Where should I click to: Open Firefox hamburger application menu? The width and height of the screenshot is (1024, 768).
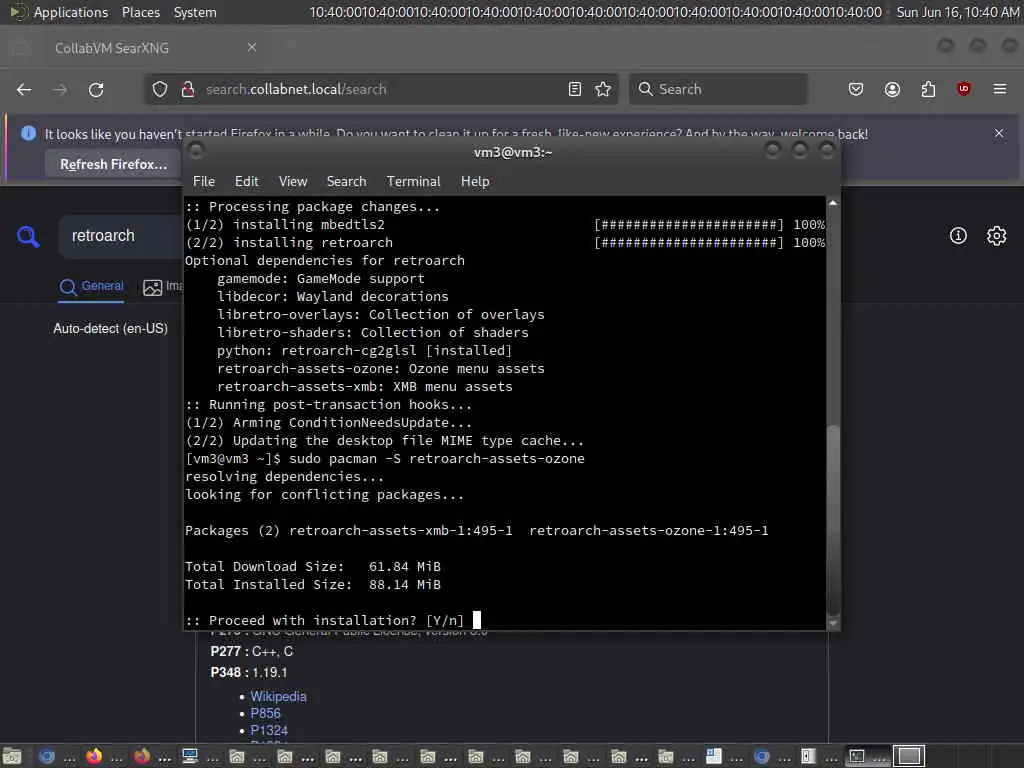pyautogui.click(x=999, y=89)
